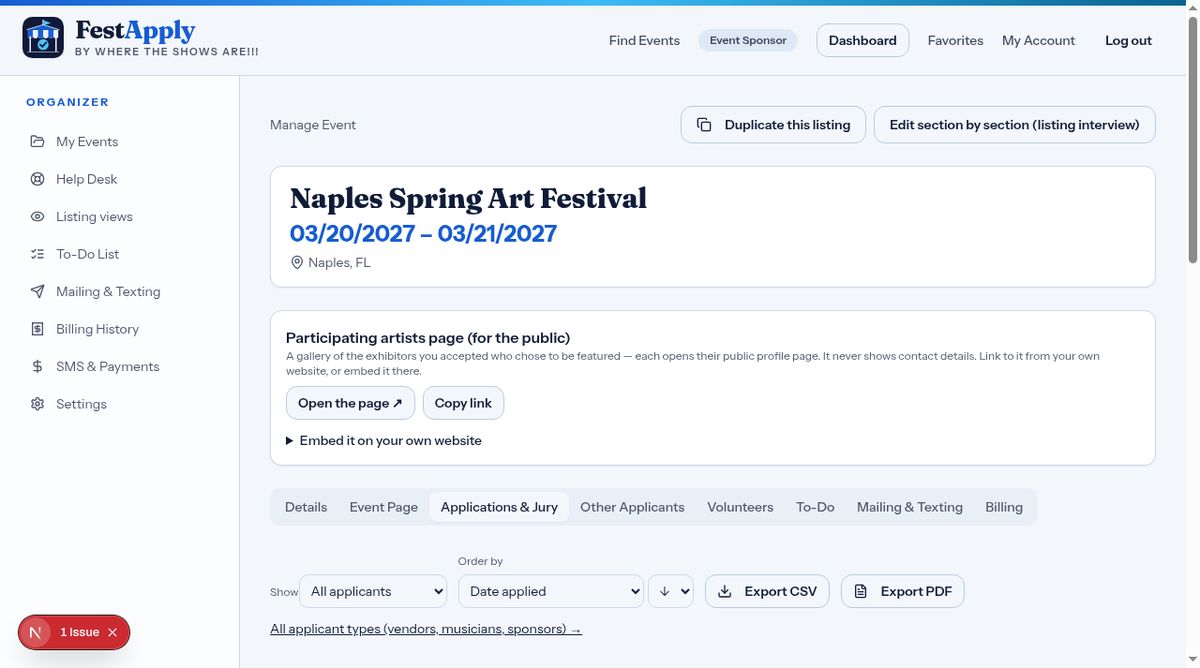Click the Naples, FL location text

tap(339, 263)
